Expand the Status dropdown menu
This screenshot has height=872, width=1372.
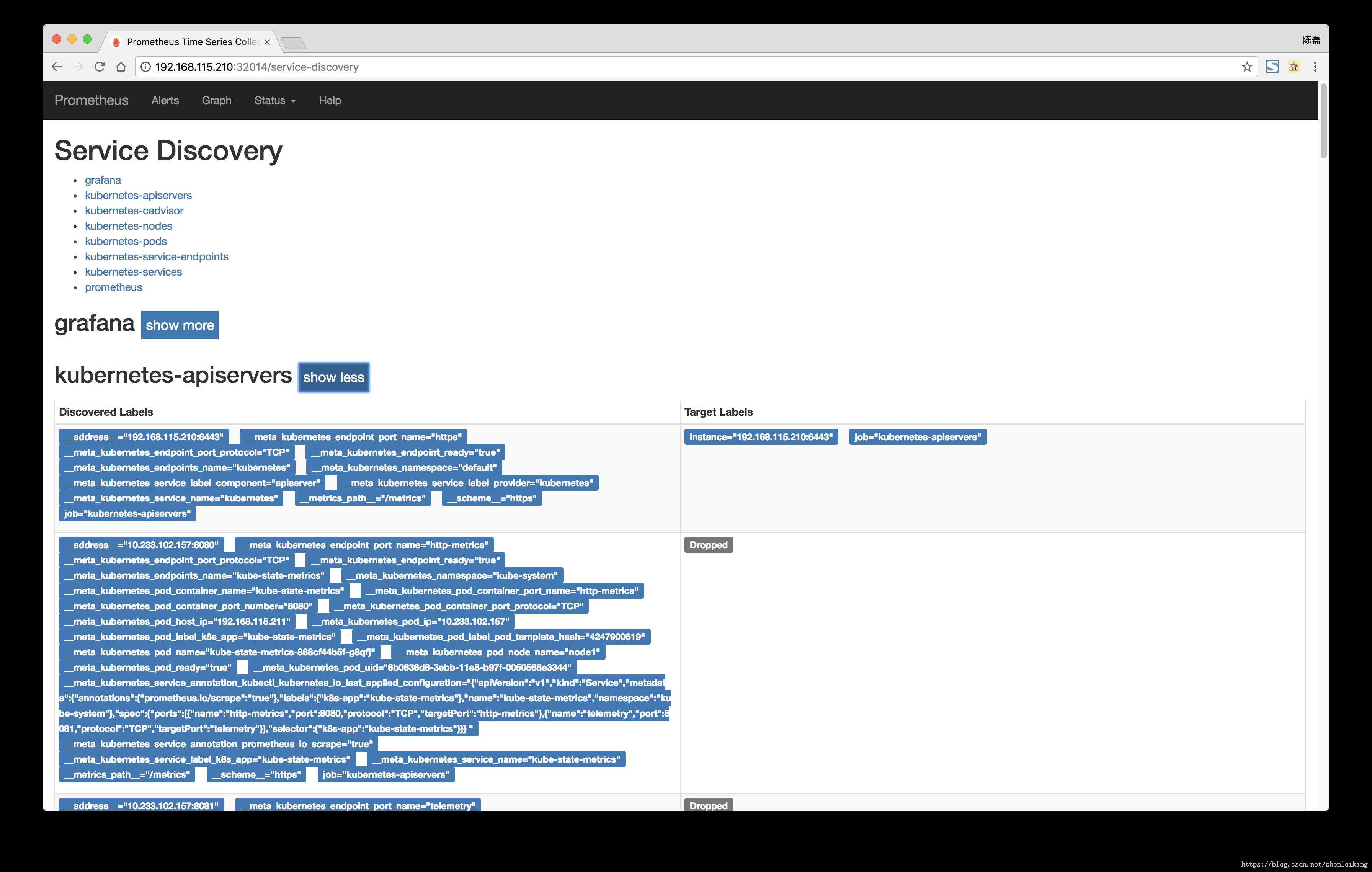pos(275,100)
